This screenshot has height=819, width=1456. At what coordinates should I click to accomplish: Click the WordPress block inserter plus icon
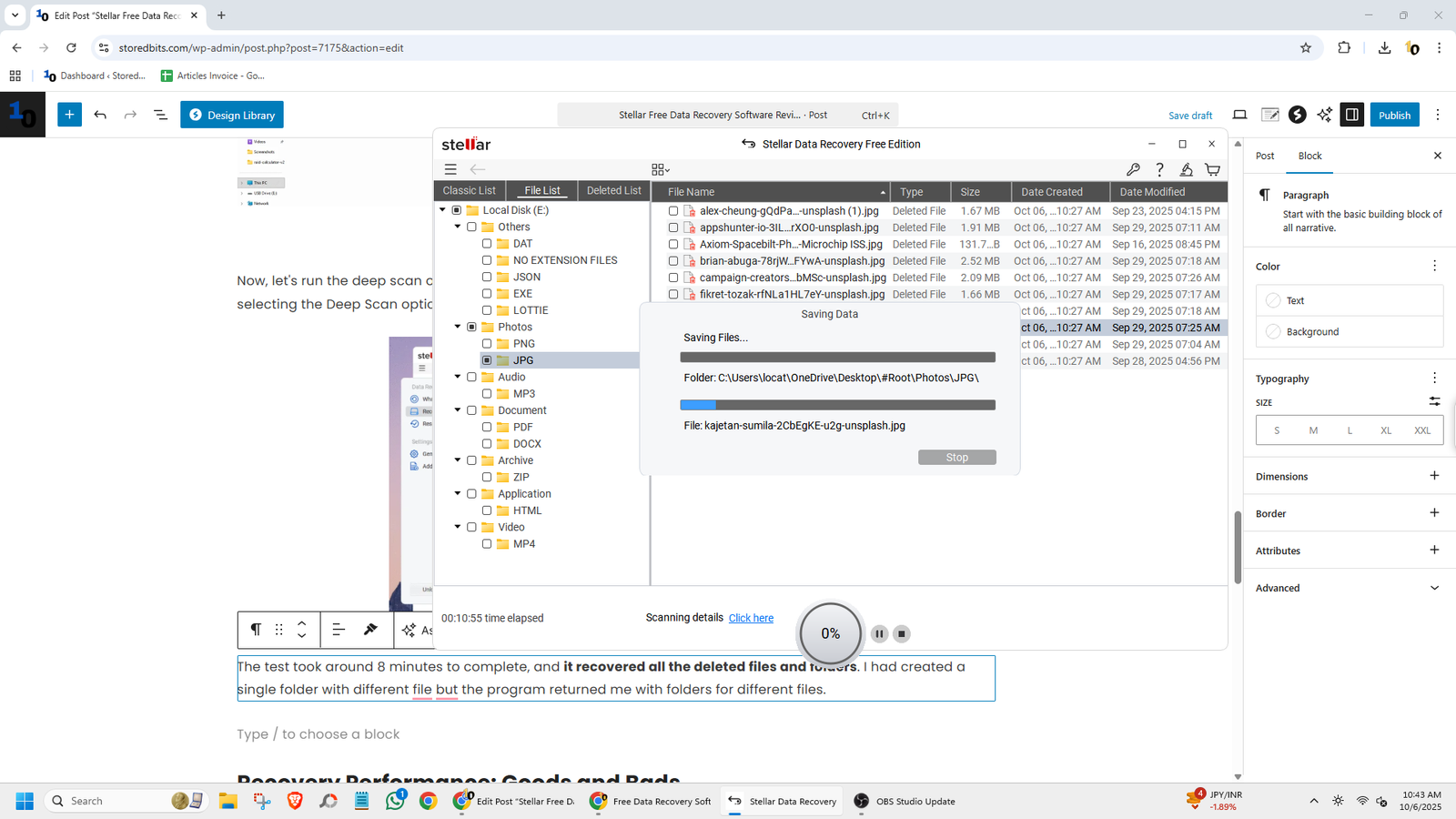point(69,115)
